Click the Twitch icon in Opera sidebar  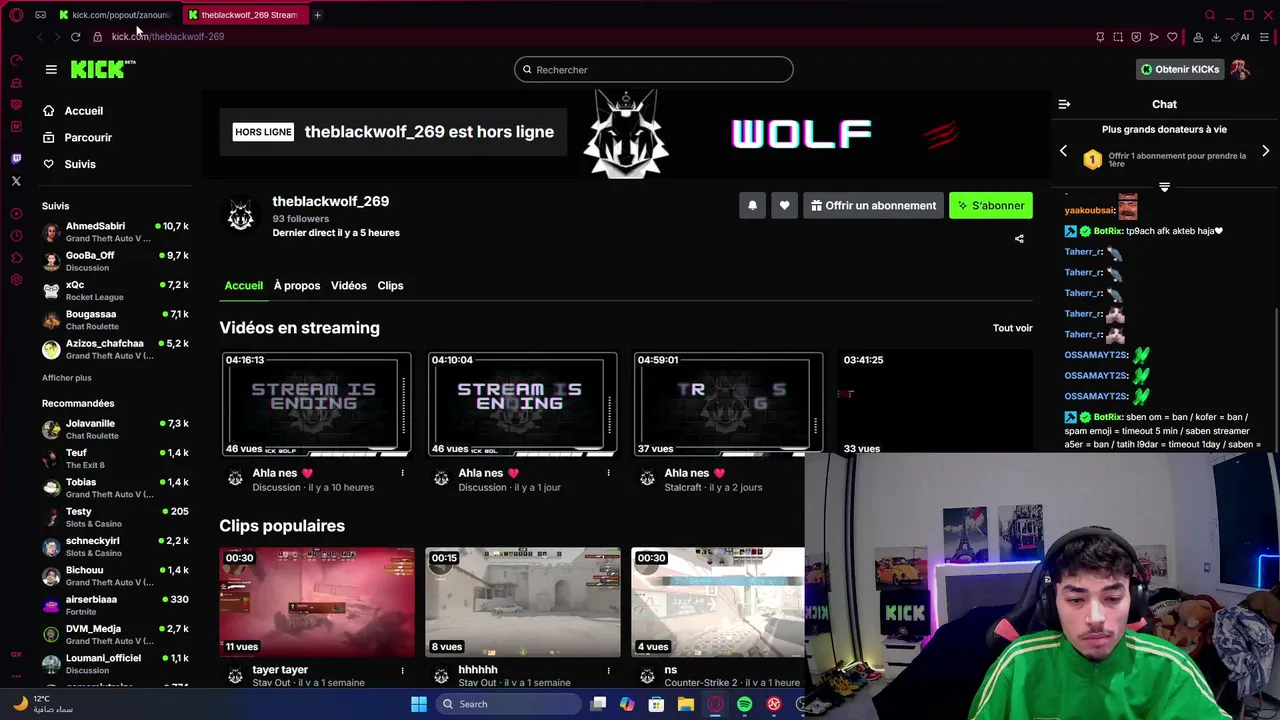pyautogui.click(x=16, y=159)
